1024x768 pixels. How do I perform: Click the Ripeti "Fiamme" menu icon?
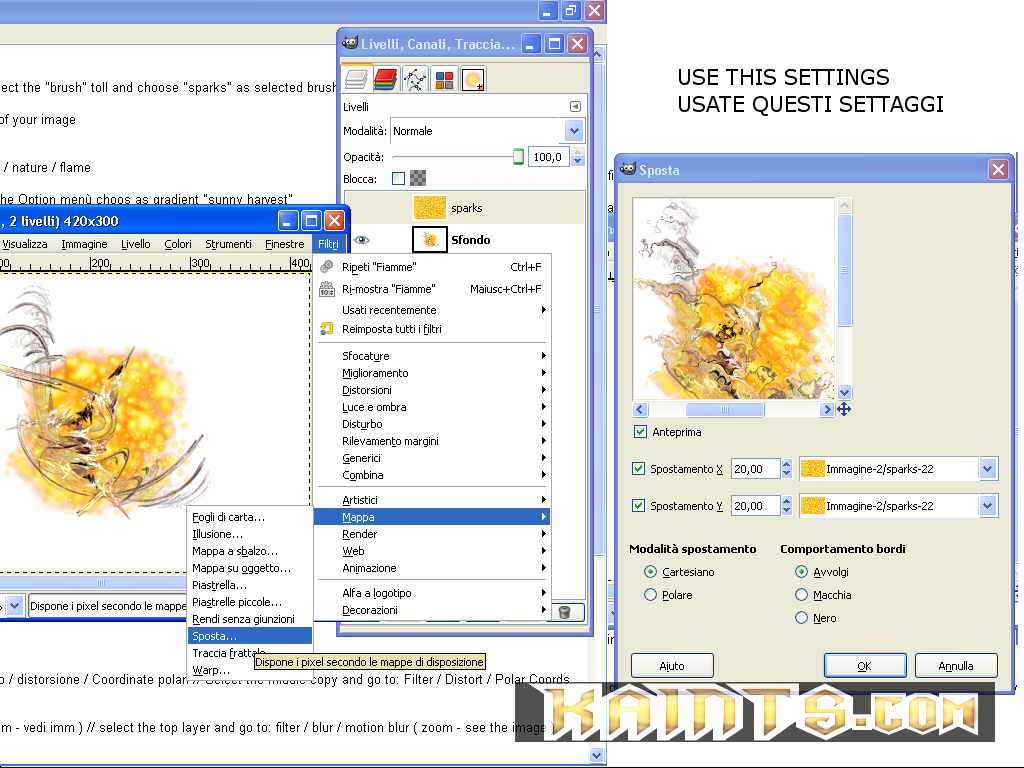tap(327, 266)
